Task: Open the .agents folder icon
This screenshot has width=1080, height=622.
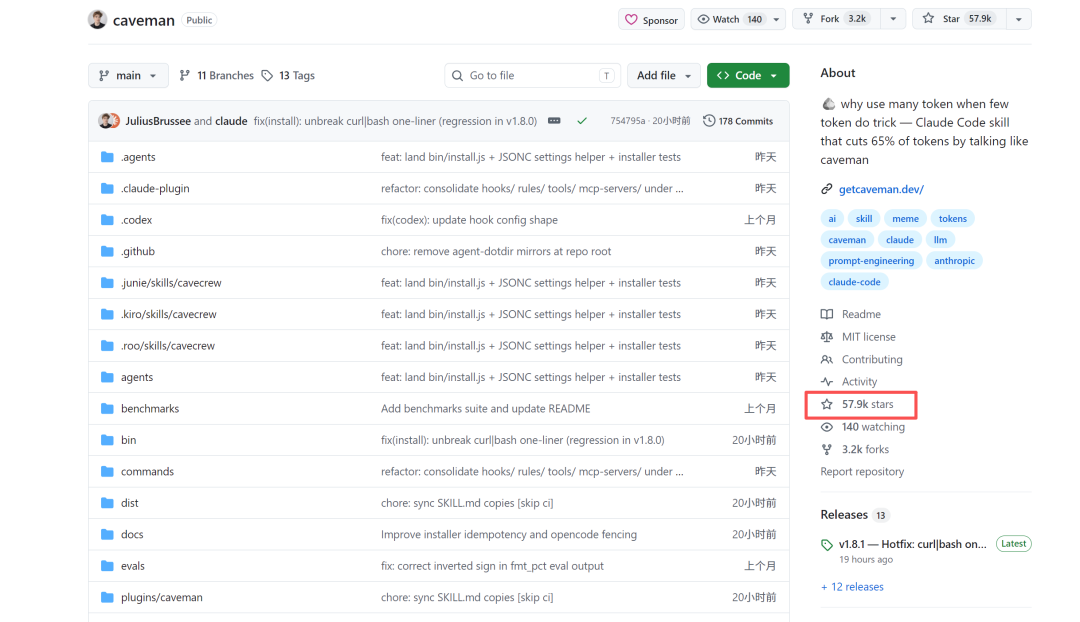Action: point(107,157)
